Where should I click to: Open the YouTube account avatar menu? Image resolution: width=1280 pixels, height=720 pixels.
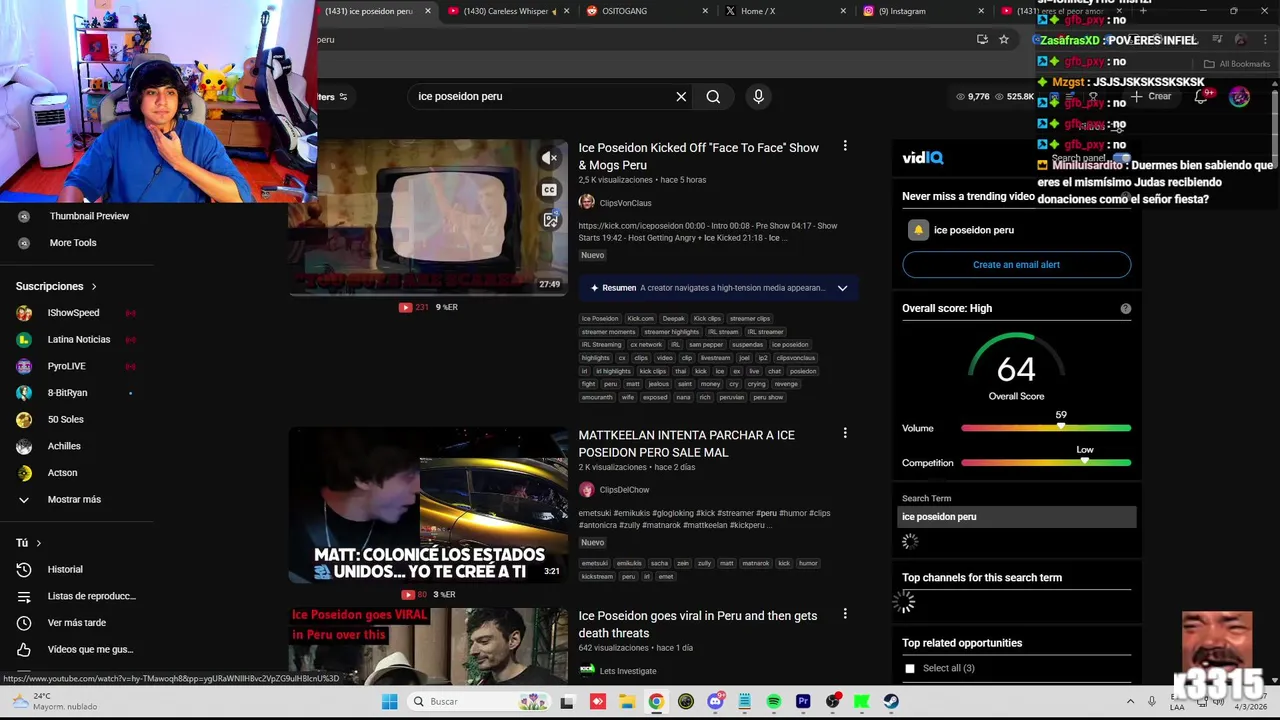pos(1239,96)
